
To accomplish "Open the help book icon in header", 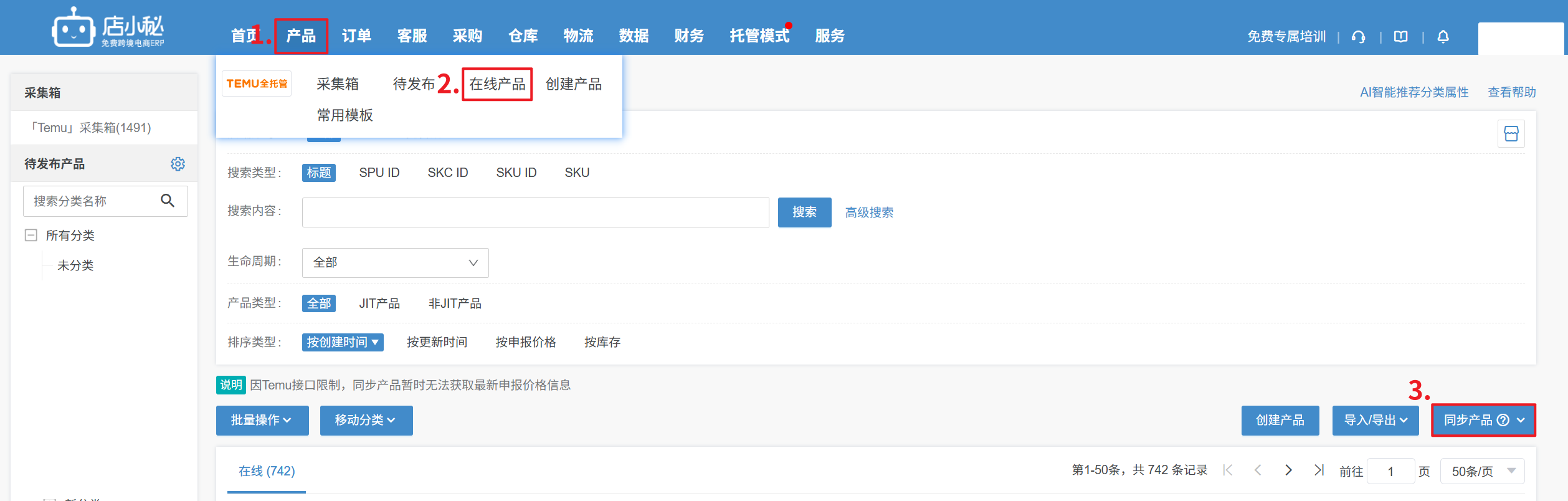I will pos(1400,37).
